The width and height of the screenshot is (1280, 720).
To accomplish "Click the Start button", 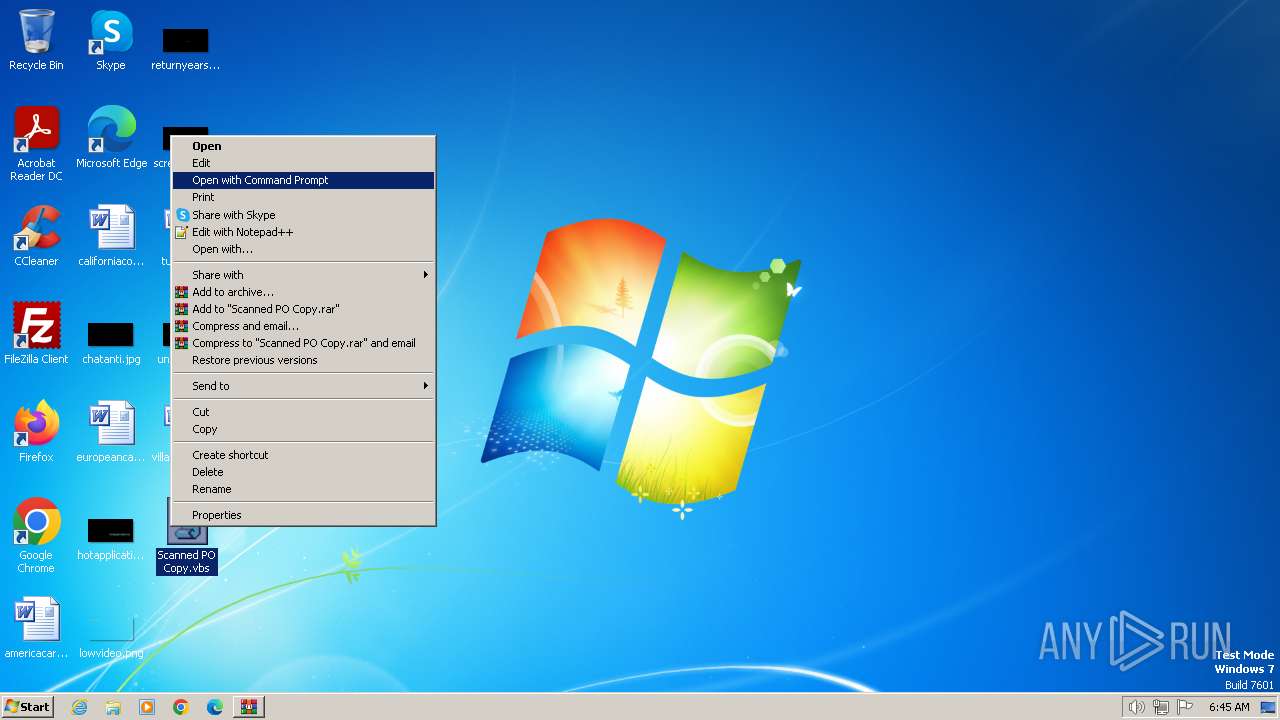I will coord(28,707).
